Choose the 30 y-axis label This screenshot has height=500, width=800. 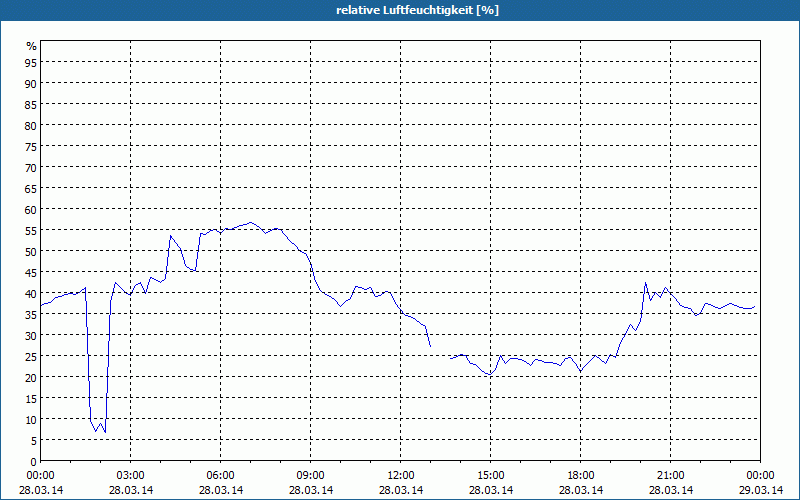(31, 335)
